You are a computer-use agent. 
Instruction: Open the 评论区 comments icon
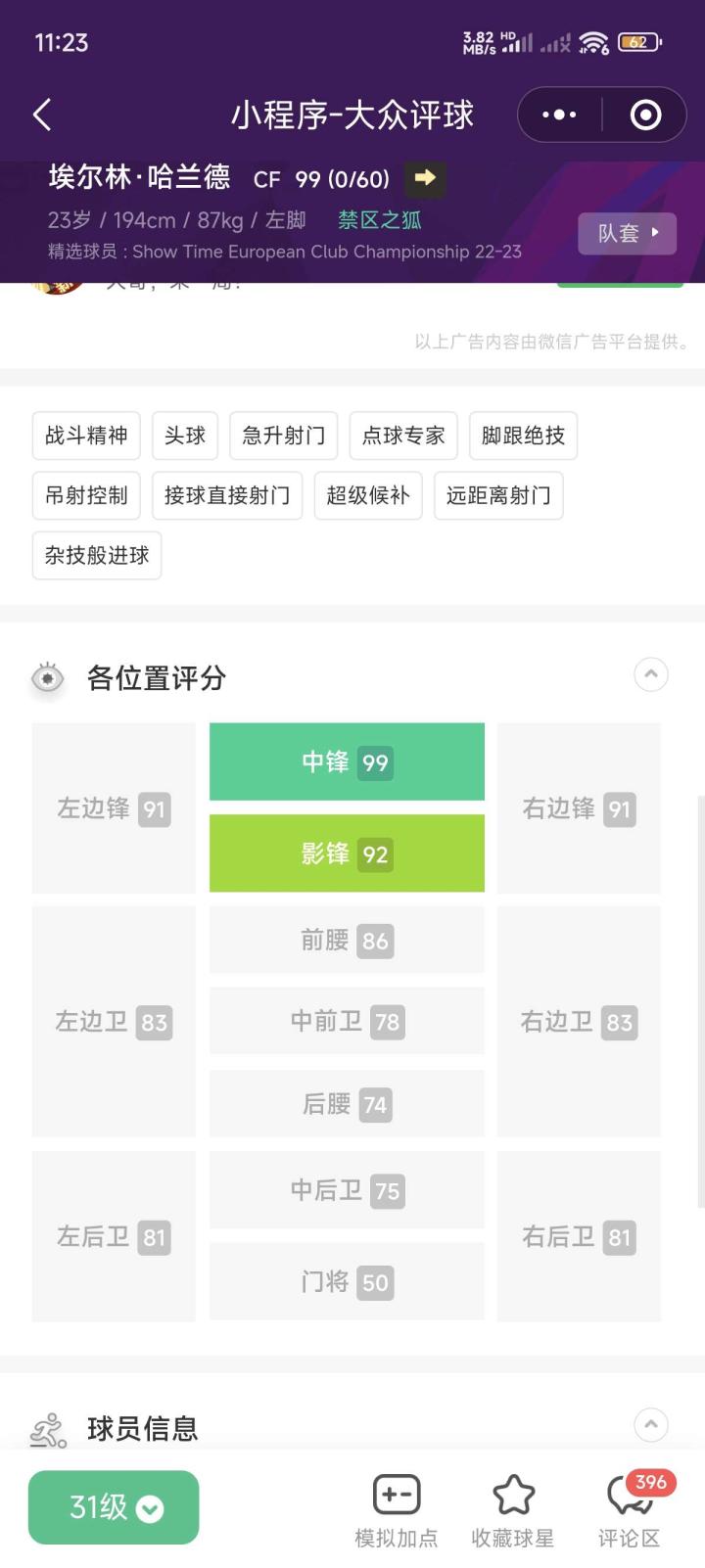tap(629, 1496)
